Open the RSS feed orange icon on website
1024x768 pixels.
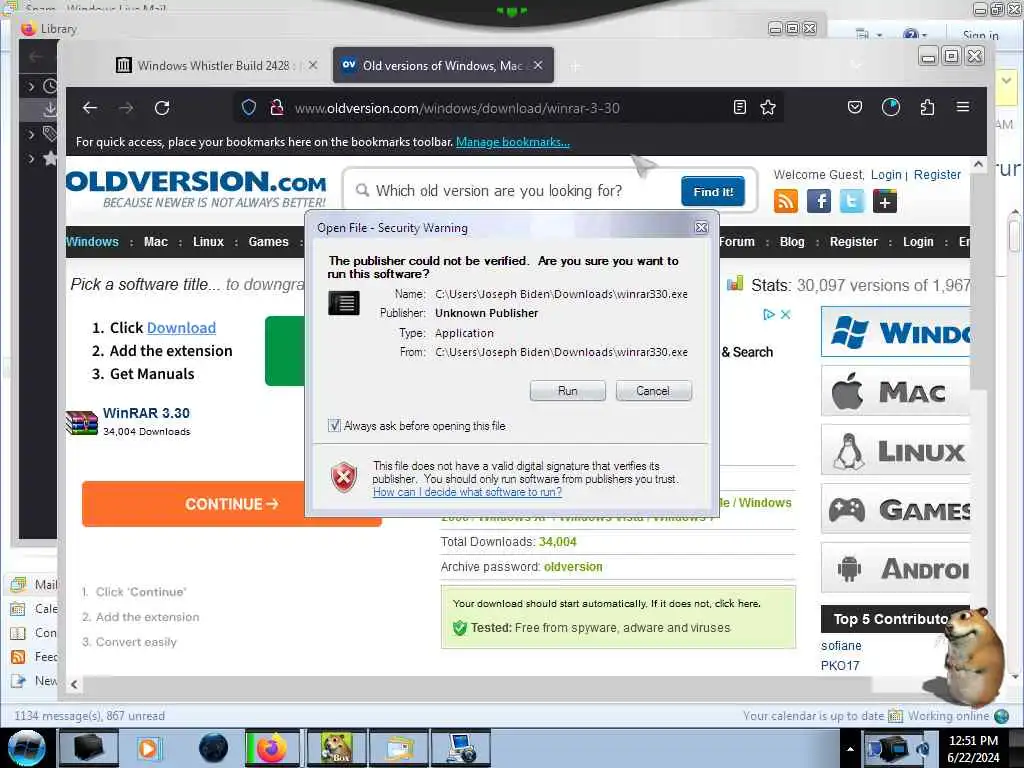pyautogui.click(x=786, y=201)
